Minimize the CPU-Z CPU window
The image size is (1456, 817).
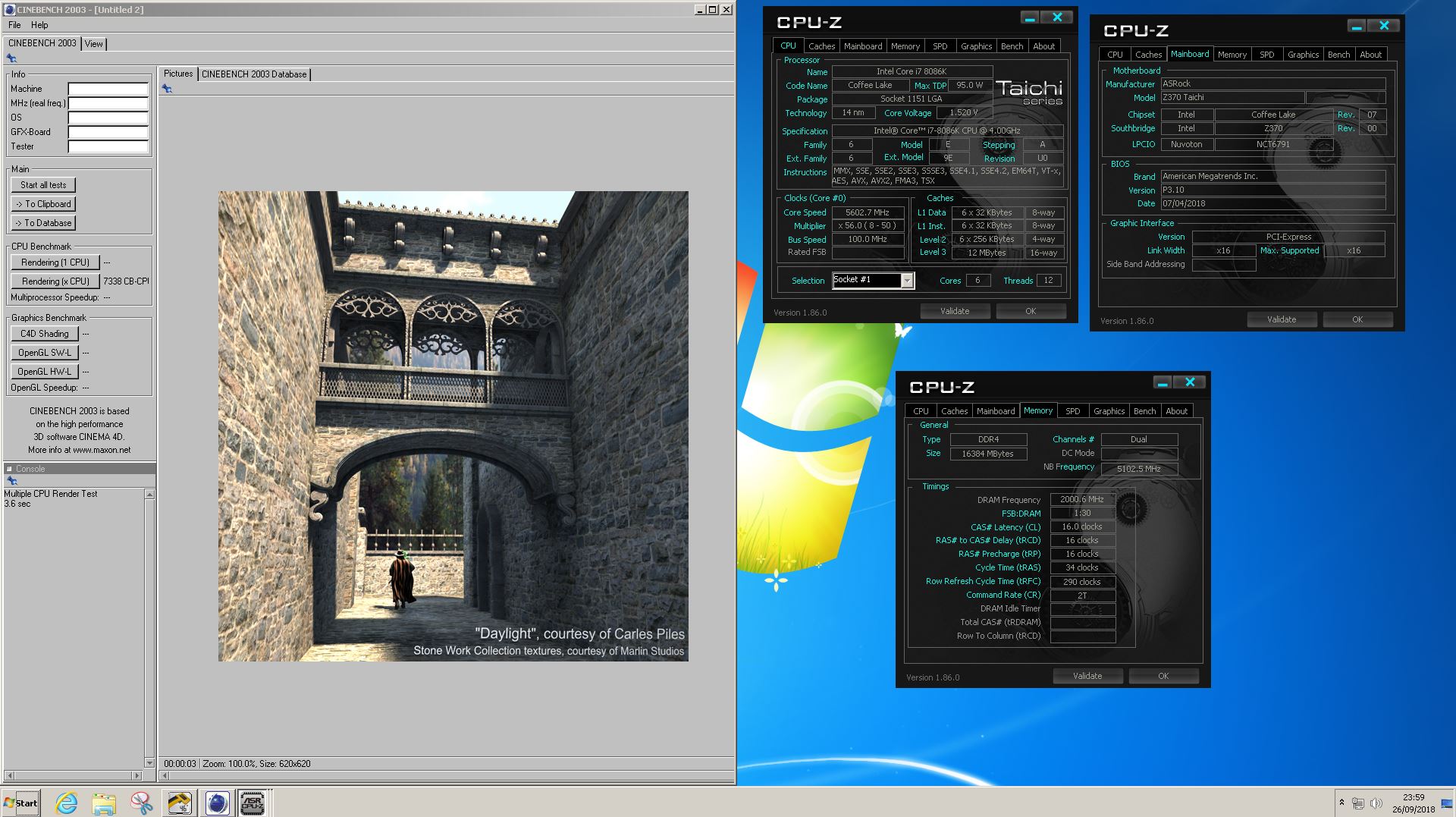1029,17
